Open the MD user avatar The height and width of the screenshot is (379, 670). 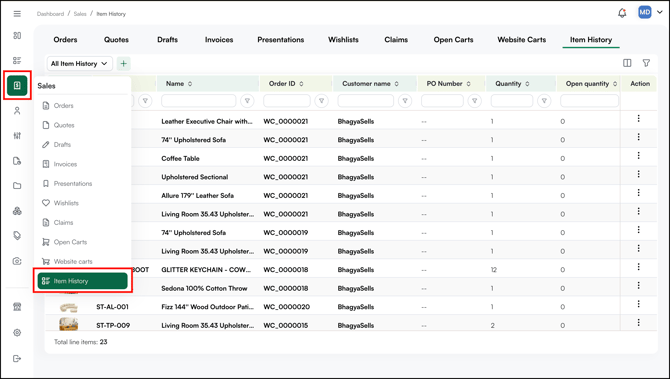pos(644,12)
